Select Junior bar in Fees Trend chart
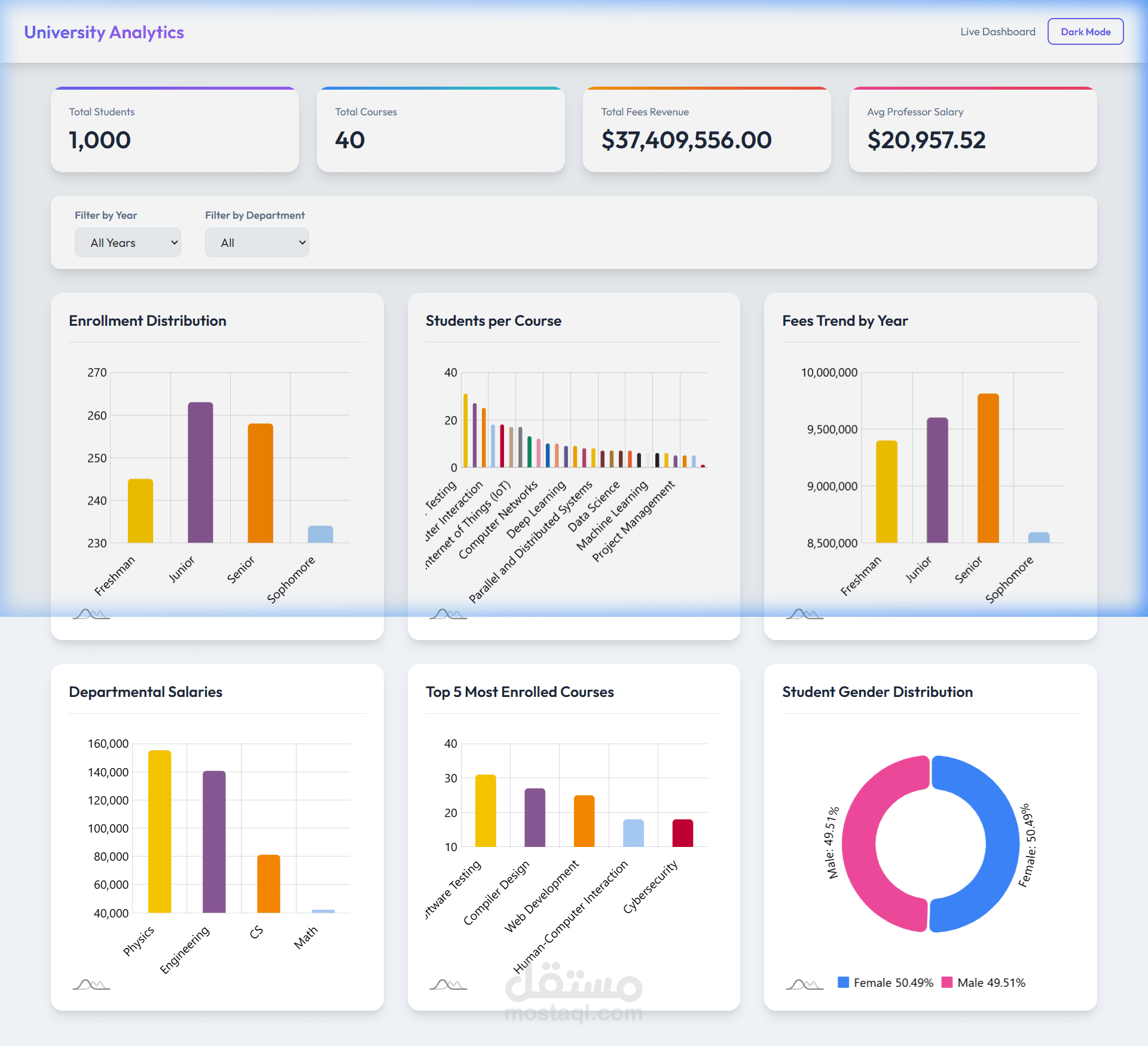The width and height of the screenshot is (1148, 1046). [x=938, y=481]
